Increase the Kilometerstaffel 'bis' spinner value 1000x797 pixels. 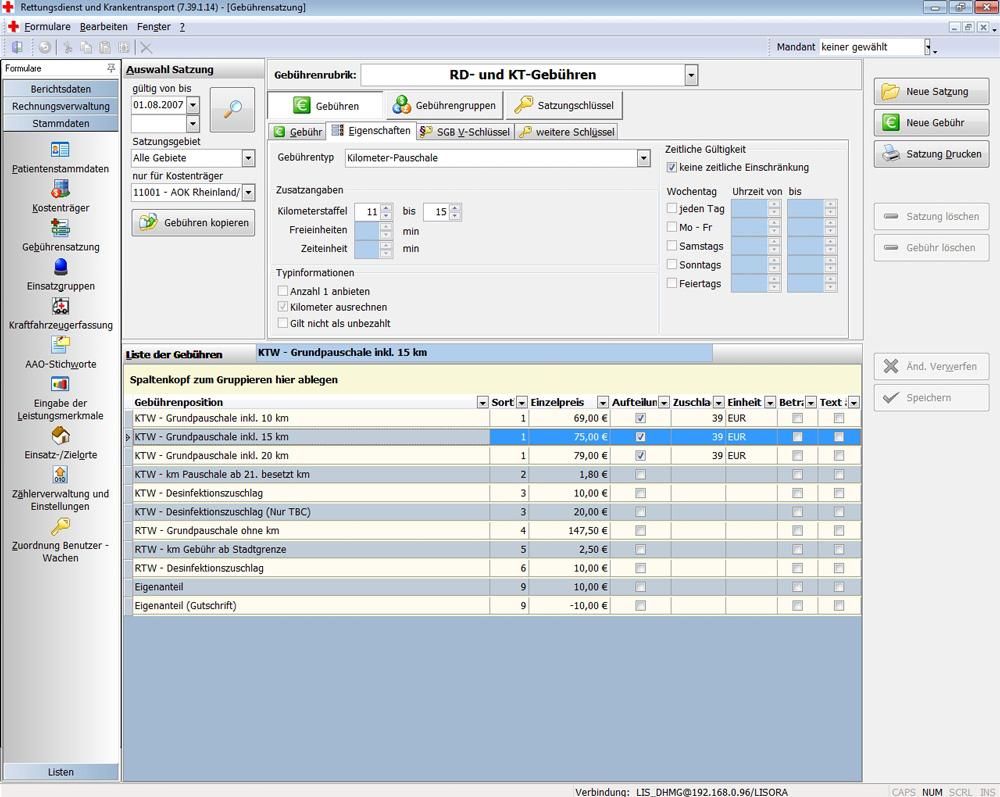pyautogui.click(x=456, y=208)
